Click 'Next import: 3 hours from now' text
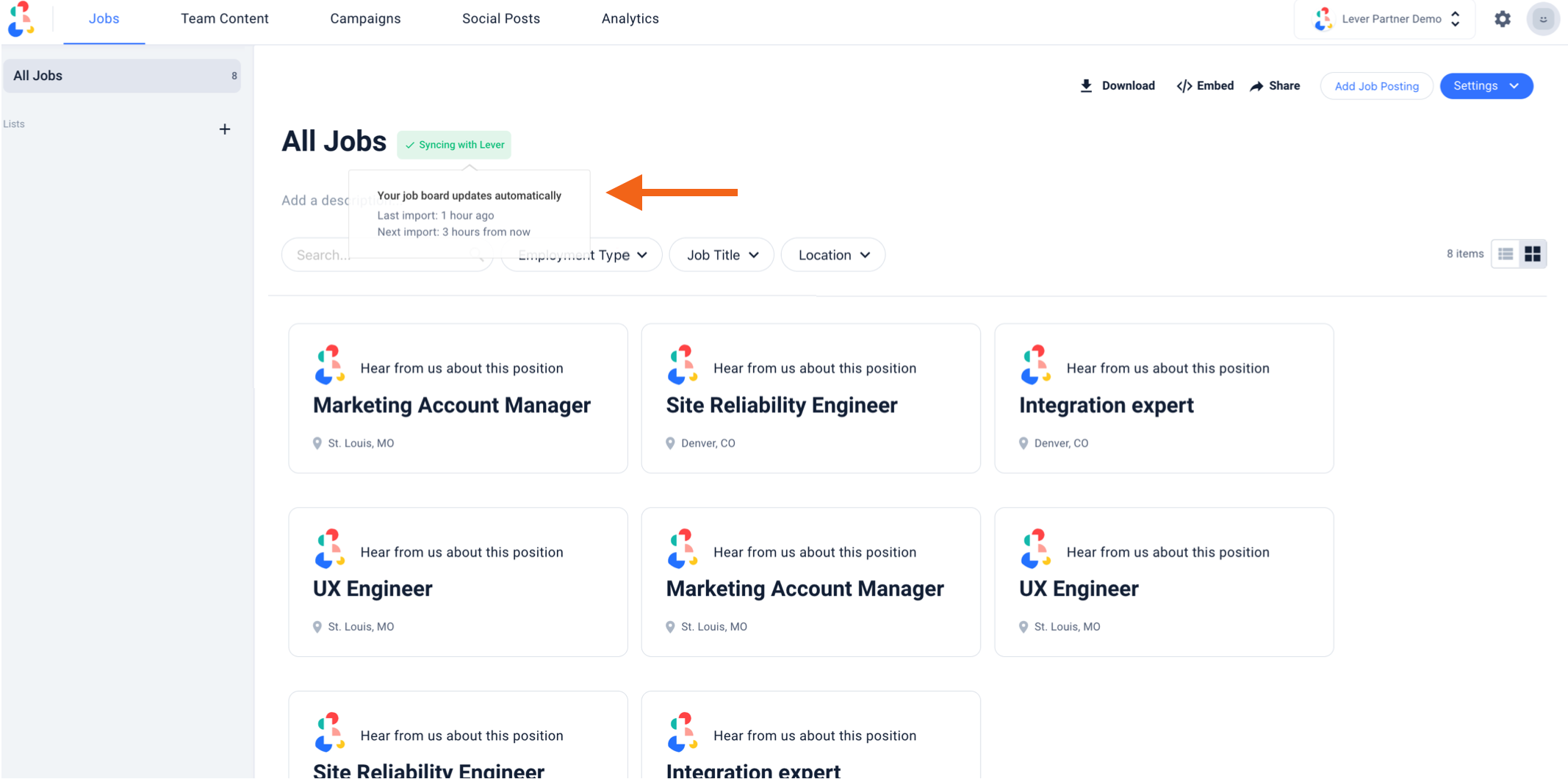1568x779 pixels. [453, 232]
